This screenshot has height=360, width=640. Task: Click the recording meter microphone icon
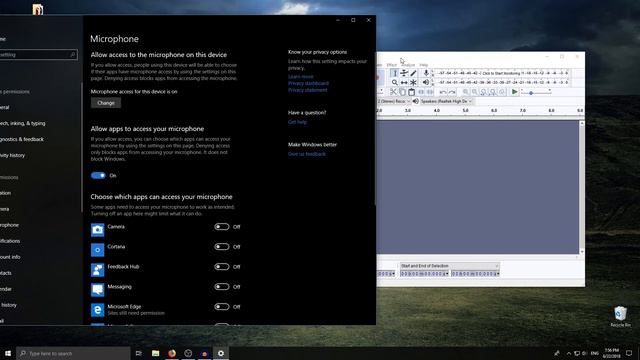pos(426,73)
